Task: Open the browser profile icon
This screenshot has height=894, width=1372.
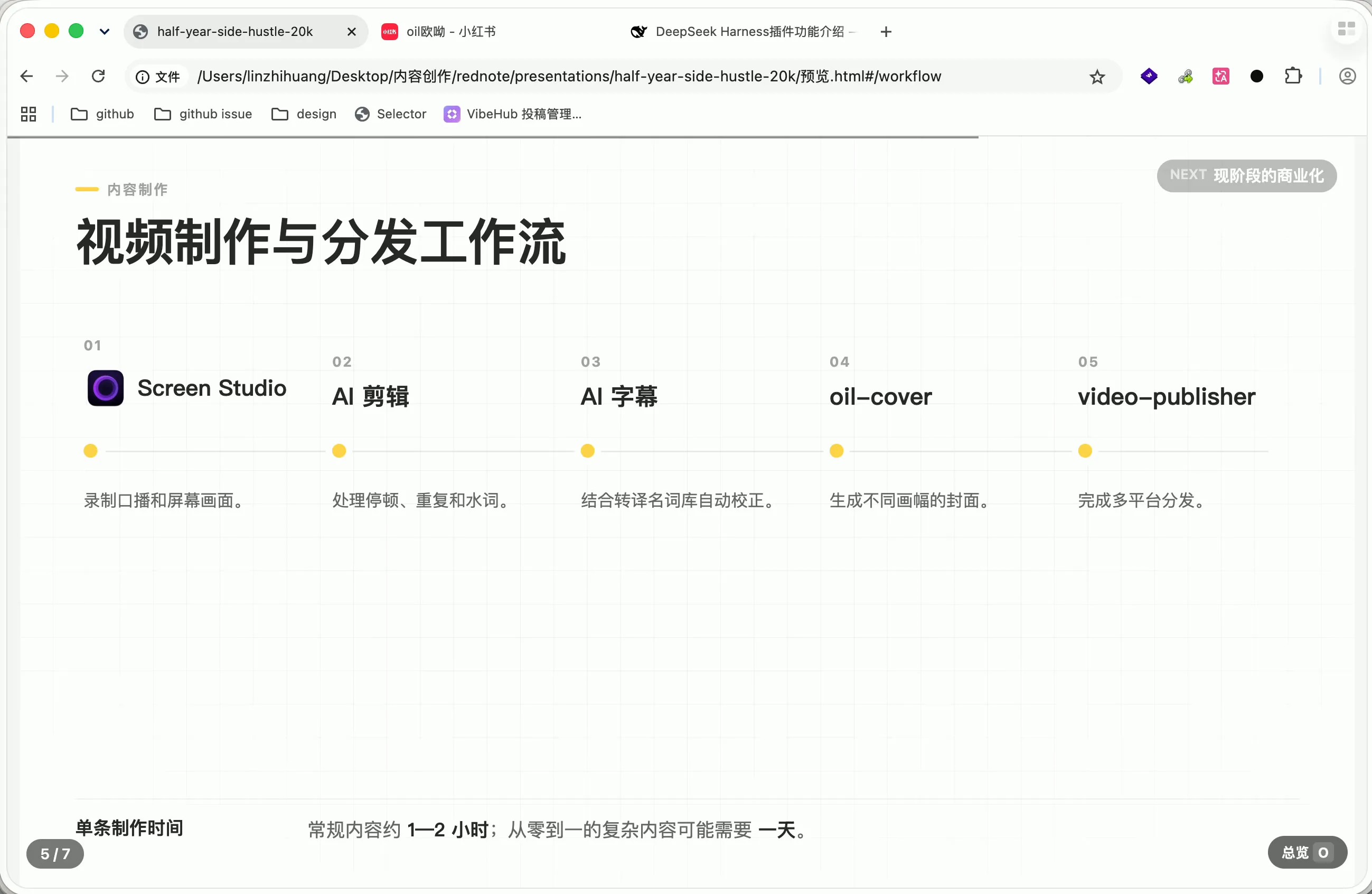Action: 1347,76
